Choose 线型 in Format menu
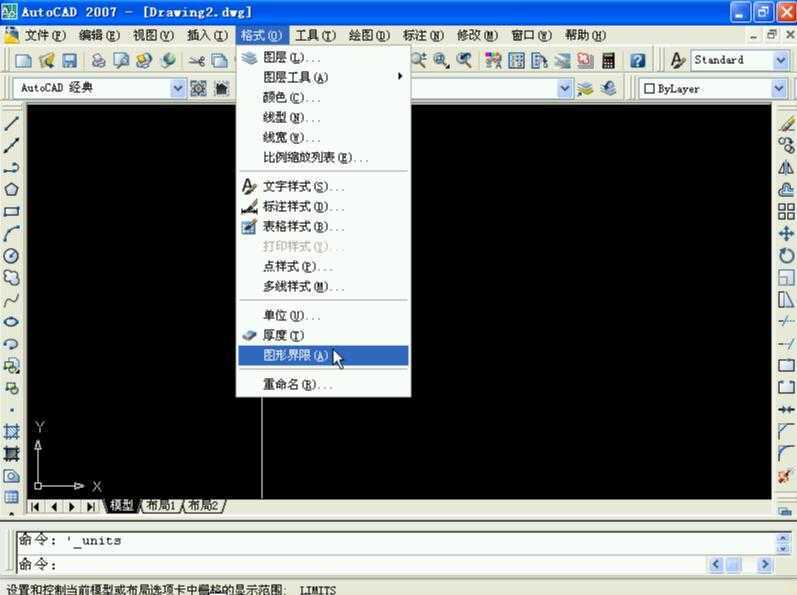Image resolution: width=797 pixels, height=595 pixels. point(323,117)
